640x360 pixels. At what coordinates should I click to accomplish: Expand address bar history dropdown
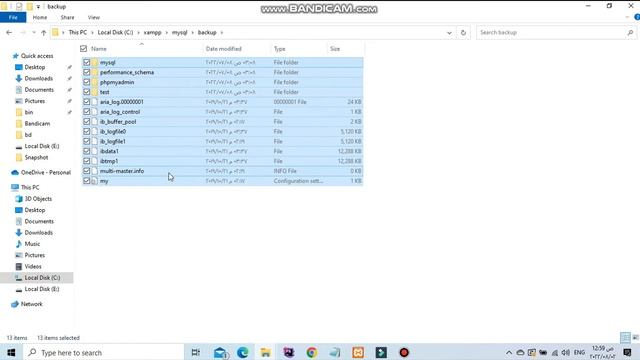[x=449, y=33]
